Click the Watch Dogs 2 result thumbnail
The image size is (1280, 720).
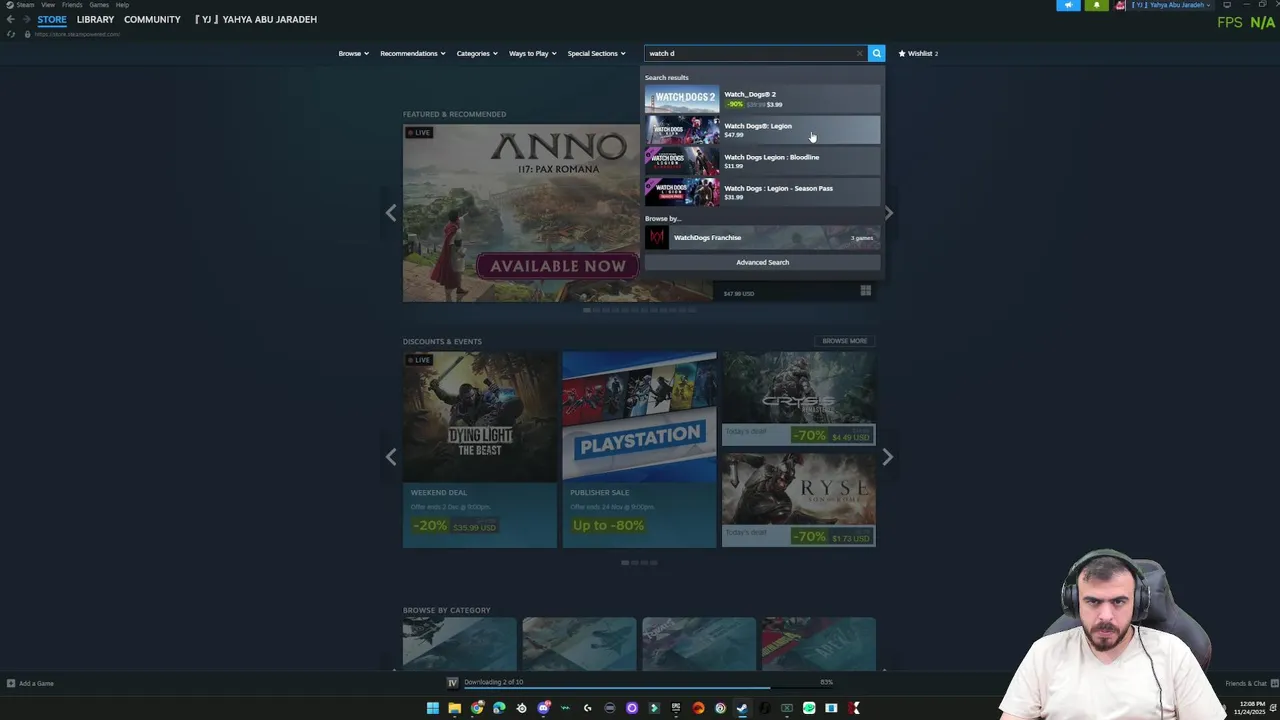[x=682, y=99]
